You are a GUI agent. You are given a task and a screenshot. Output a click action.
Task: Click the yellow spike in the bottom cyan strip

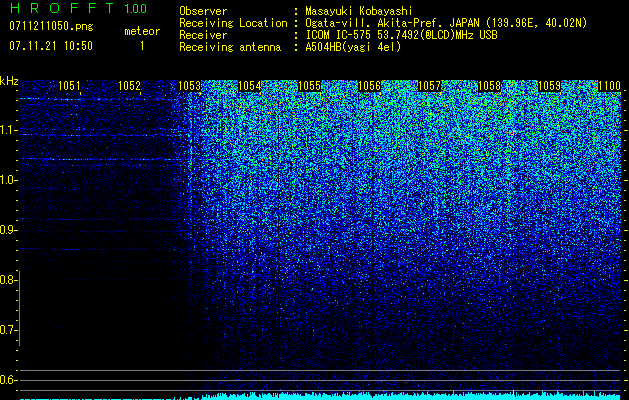[513, 394]
